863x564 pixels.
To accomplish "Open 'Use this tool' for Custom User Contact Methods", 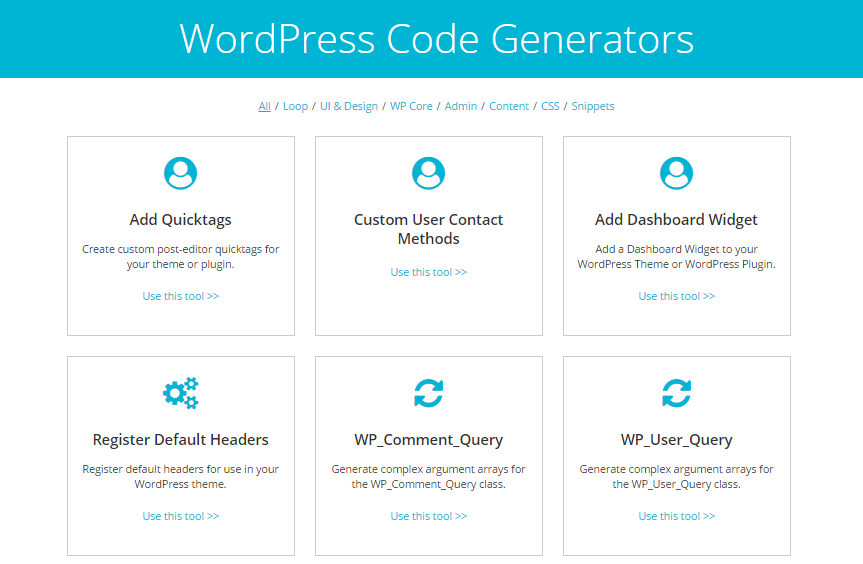I will coord(429,272).
